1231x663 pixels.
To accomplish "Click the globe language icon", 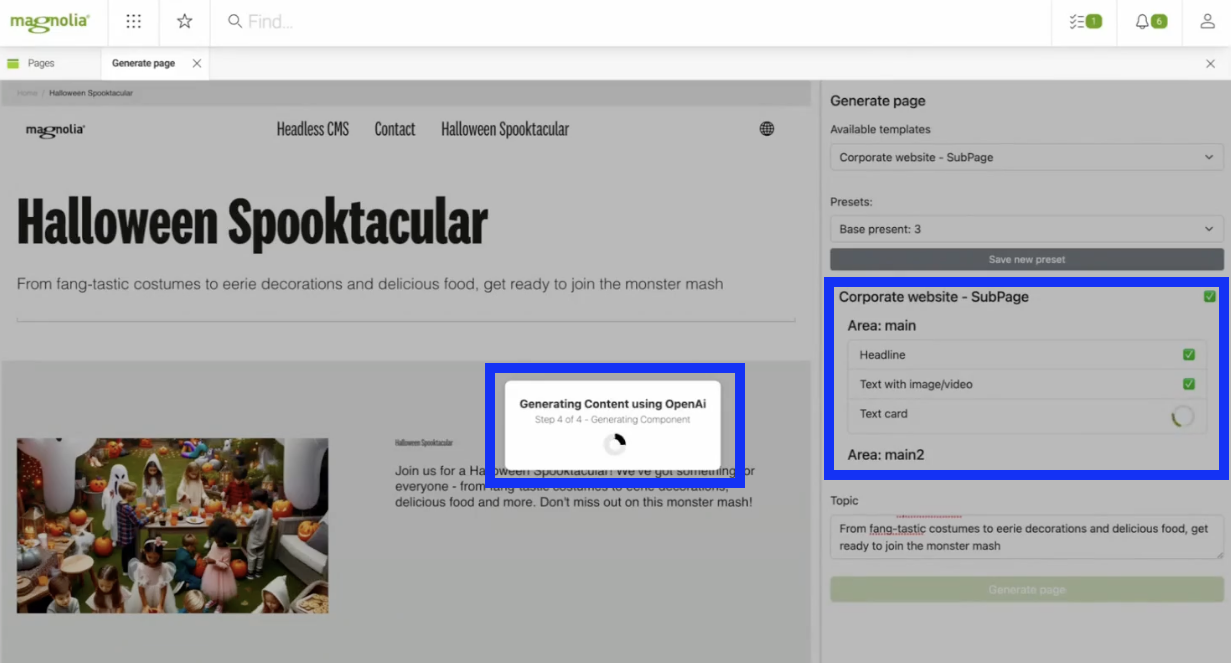I will tap(767, 129).
